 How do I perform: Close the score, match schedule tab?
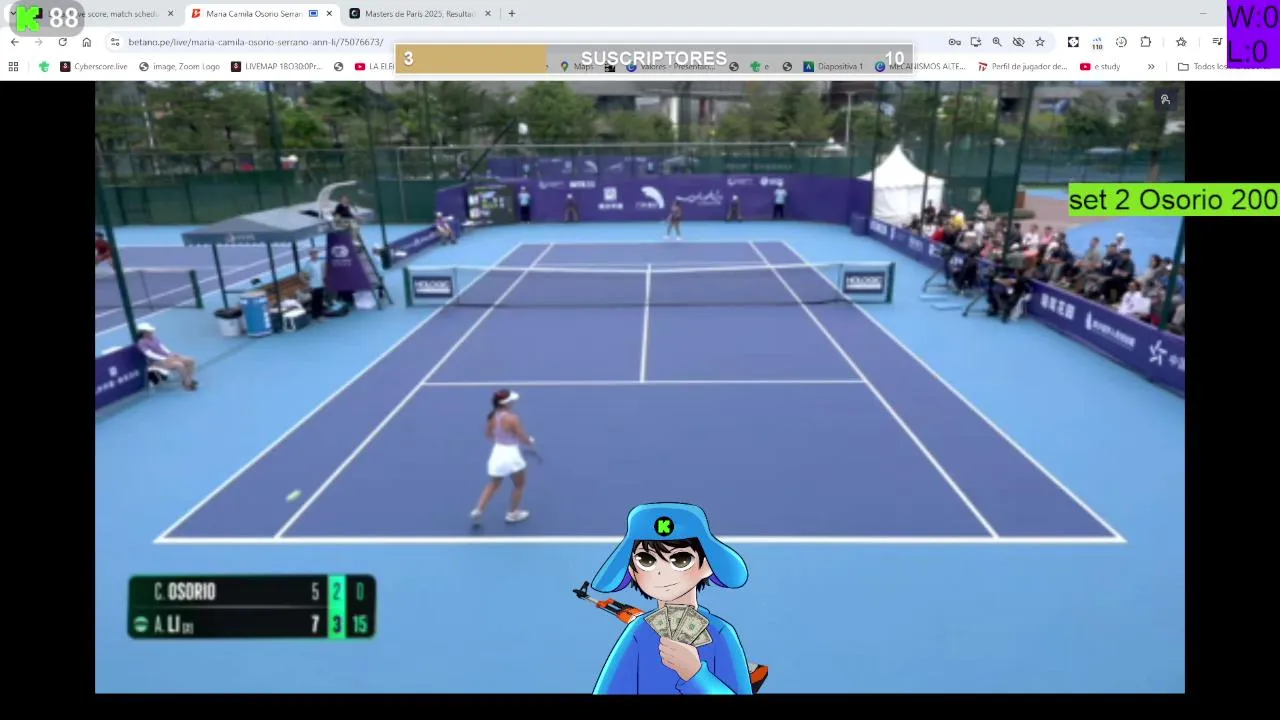click(170, 14)
